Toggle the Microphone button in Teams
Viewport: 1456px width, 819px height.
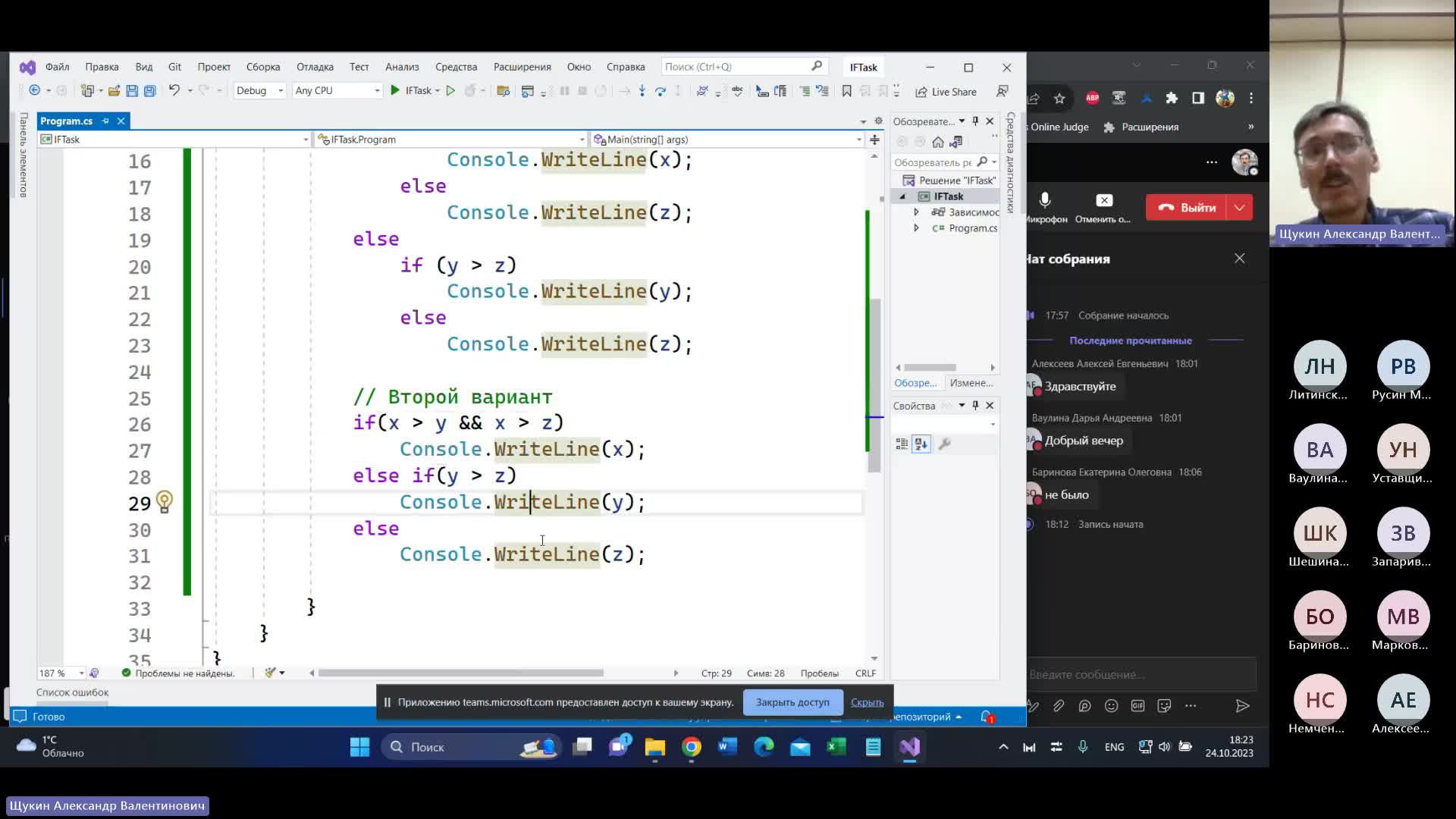pos(1046,207)
